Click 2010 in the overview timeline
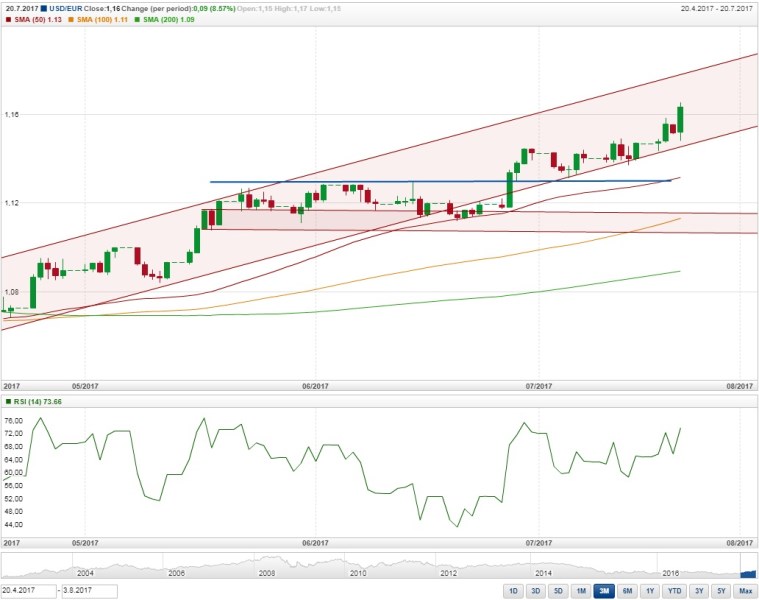 pos(358,573)
